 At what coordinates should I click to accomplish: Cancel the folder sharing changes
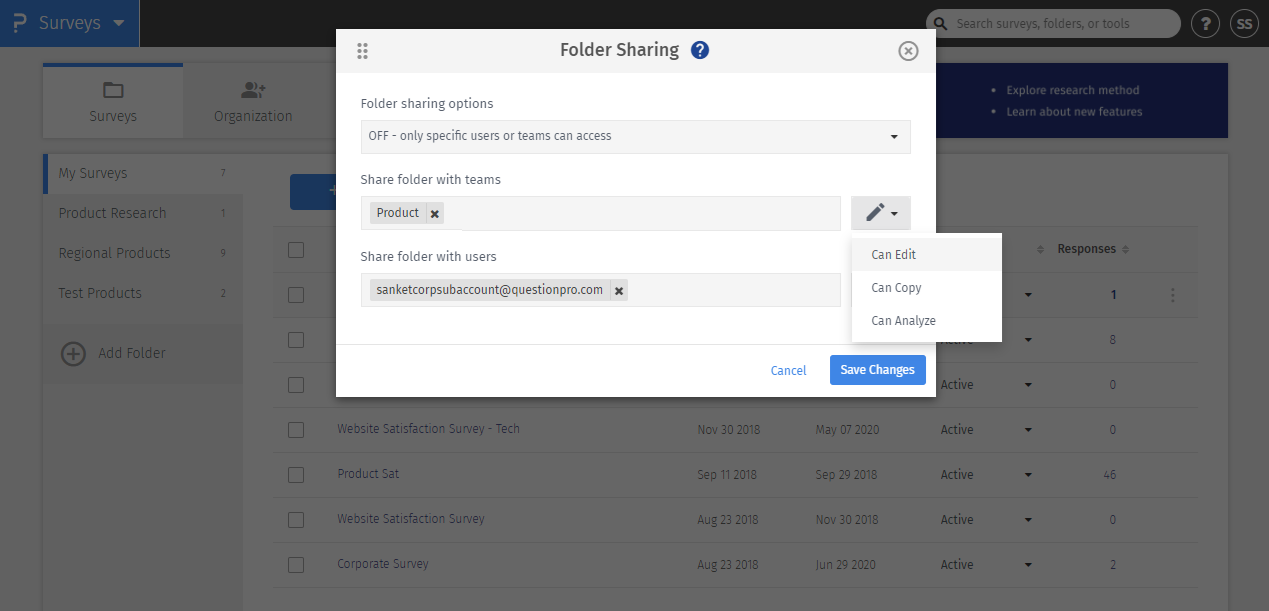pyautogui.click(x=788, y=371)
